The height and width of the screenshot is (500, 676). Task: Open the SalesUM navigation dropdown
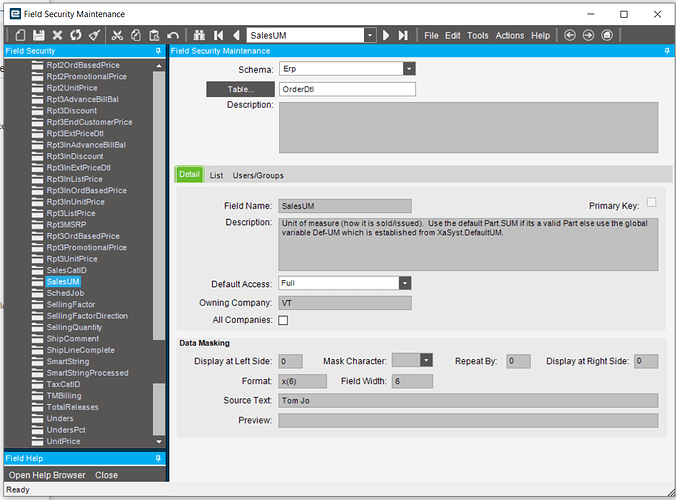[370, 35]
